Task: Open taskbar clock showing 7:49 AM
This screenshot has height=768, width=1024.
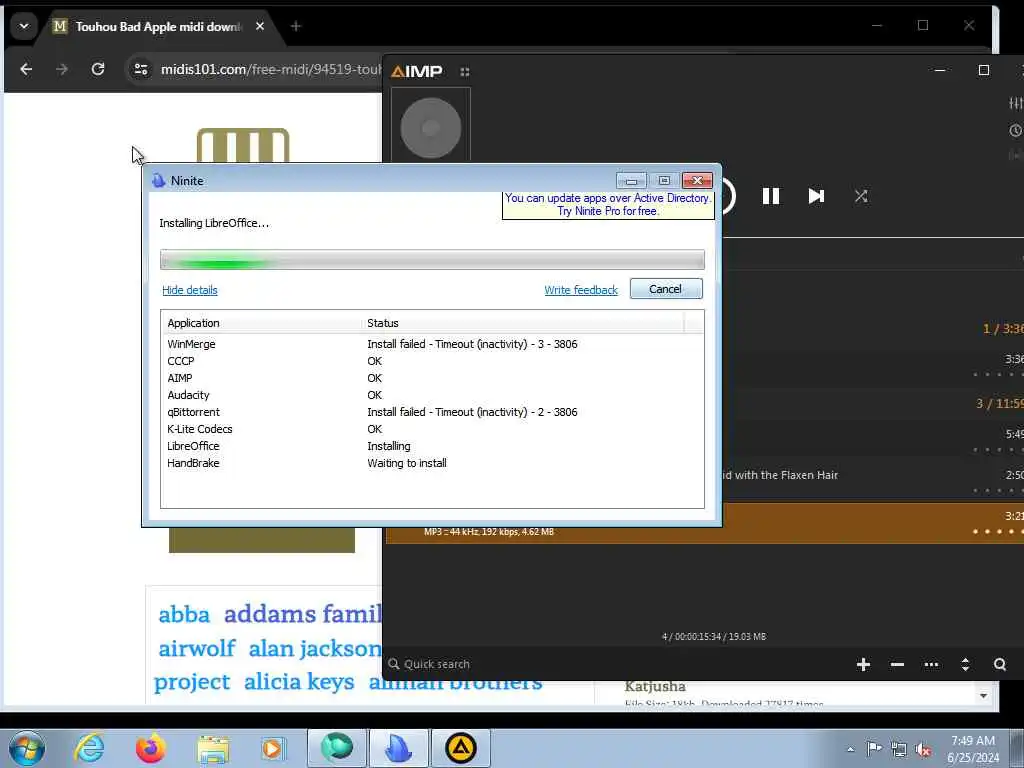Action: tap(973, 749)
